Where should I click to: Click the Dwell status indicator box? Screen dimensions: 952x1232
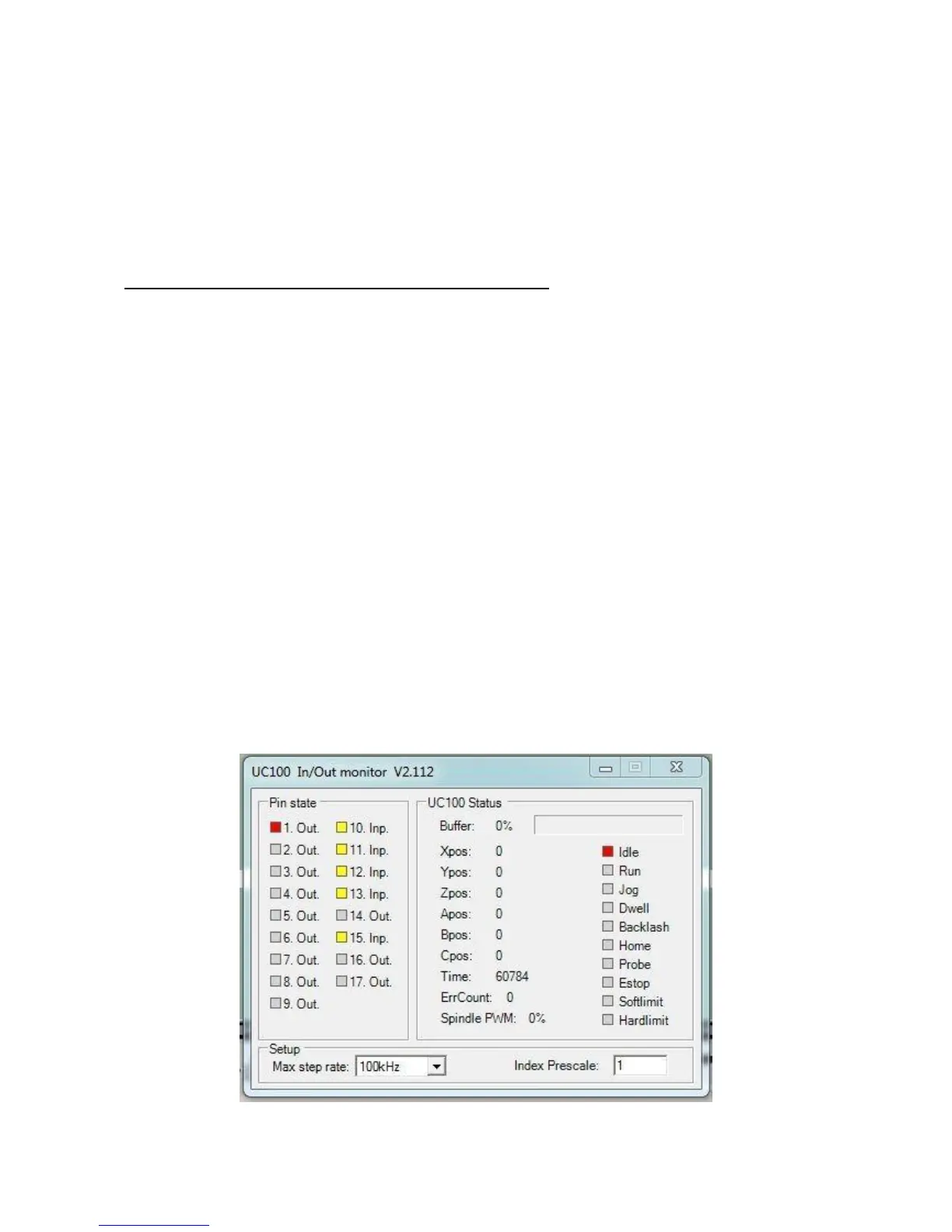[x=608, y=907]
